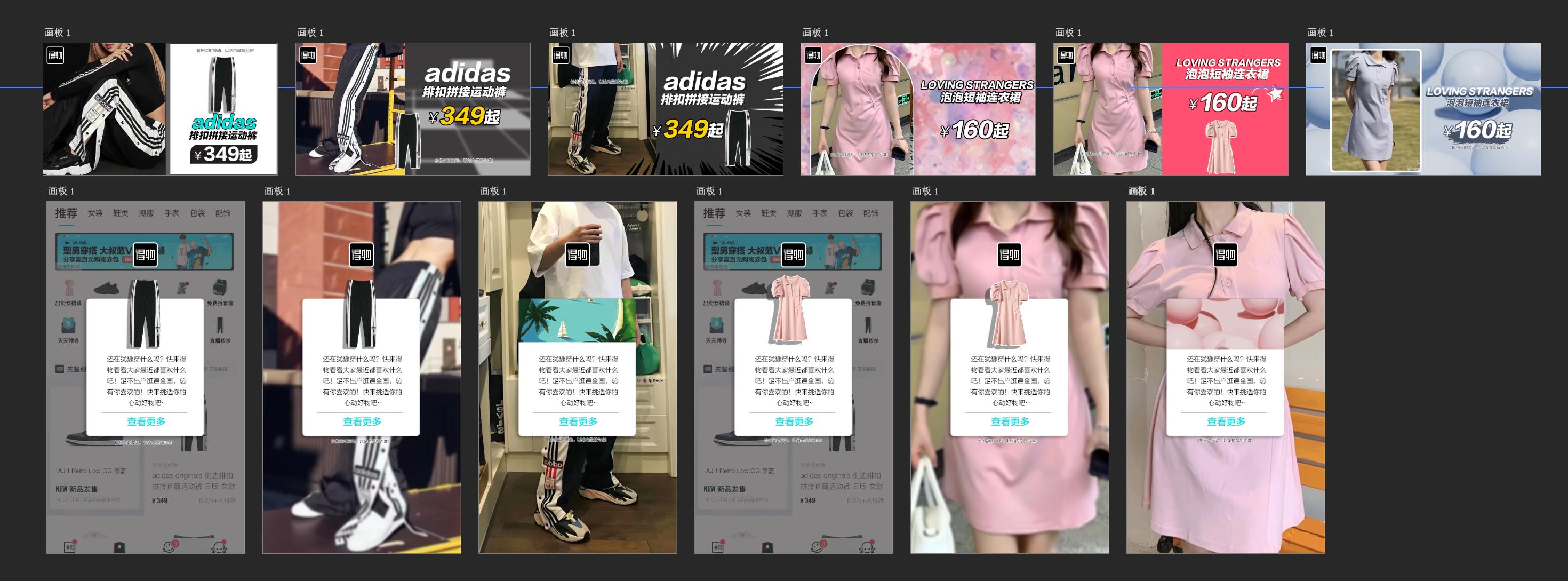Click 得物 logo on app-home mockup with dress popup
1568x581 pixels.
793,254
